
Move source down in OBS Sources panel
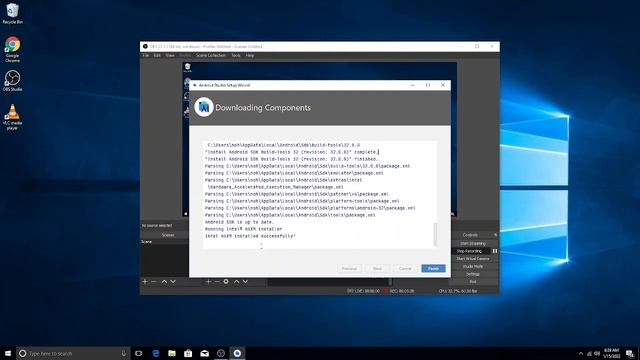coord(245,282)
